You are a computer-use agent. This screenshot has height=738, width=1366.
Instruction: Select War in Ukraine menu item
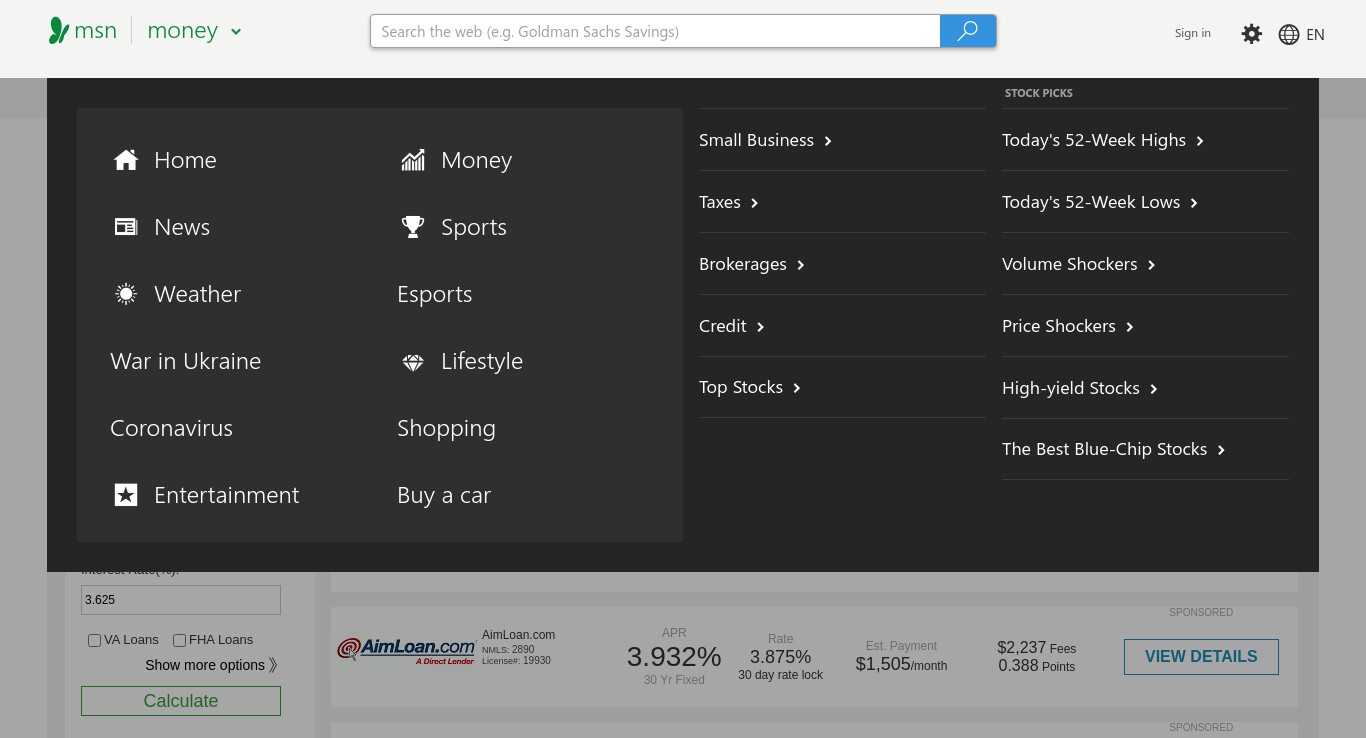click(185, 361)
